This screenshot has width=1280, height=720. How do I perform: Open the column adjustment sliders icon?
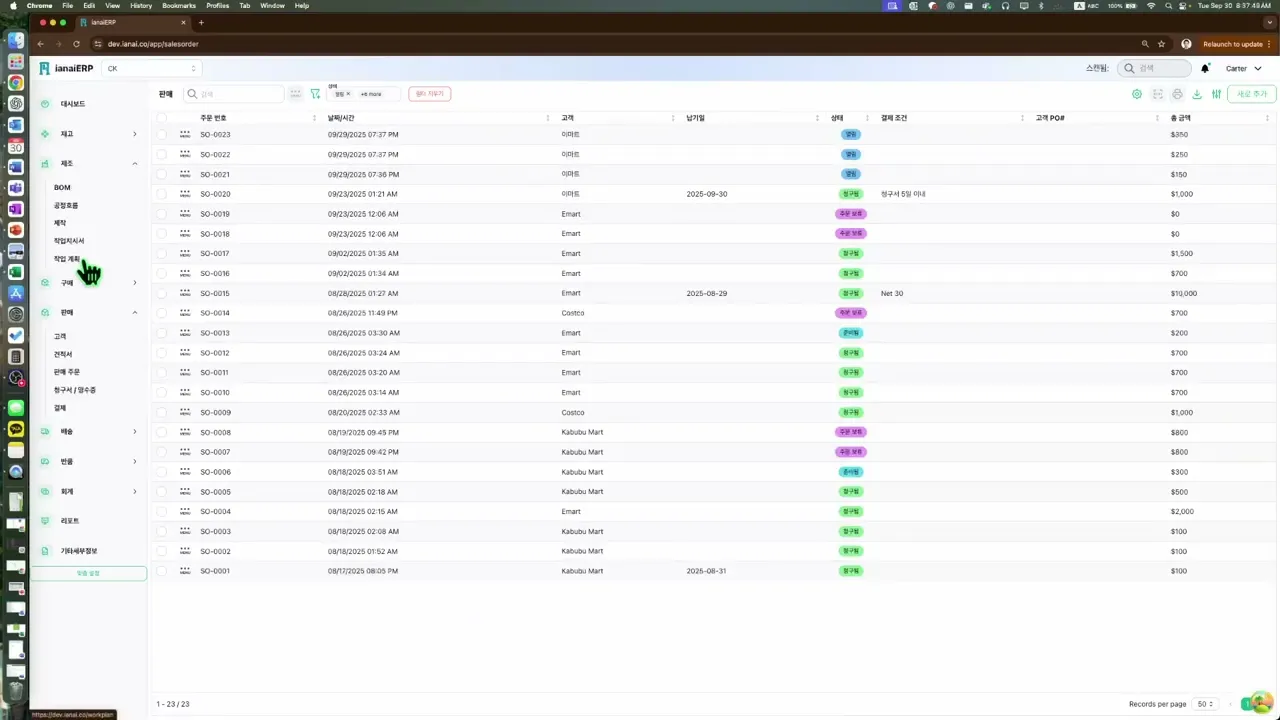point(1216,94)
